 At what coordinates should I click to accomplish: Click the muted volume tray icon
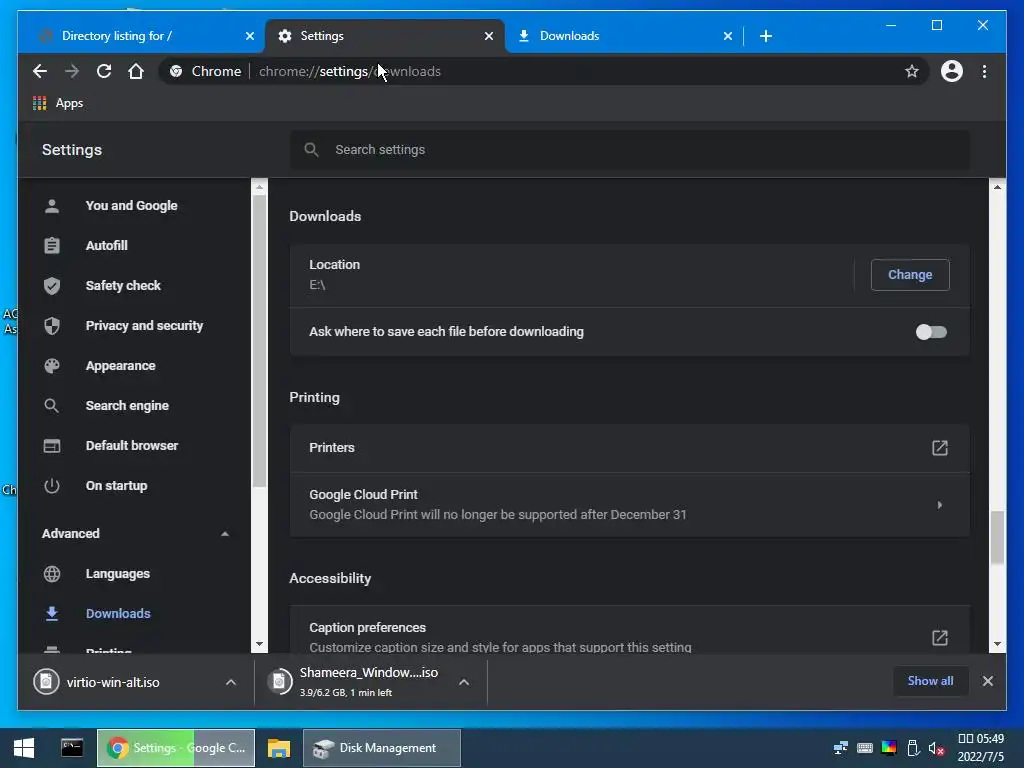936,748
